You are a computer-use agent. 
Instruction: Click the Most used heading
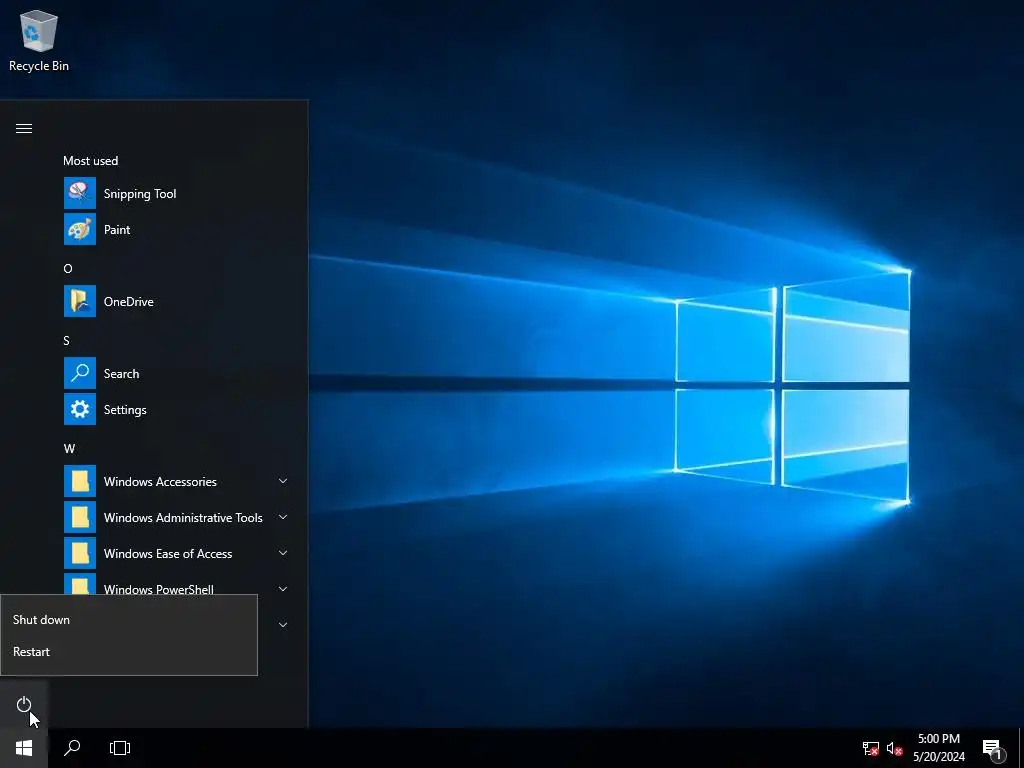pyautogui.click(x=91, y=161)
